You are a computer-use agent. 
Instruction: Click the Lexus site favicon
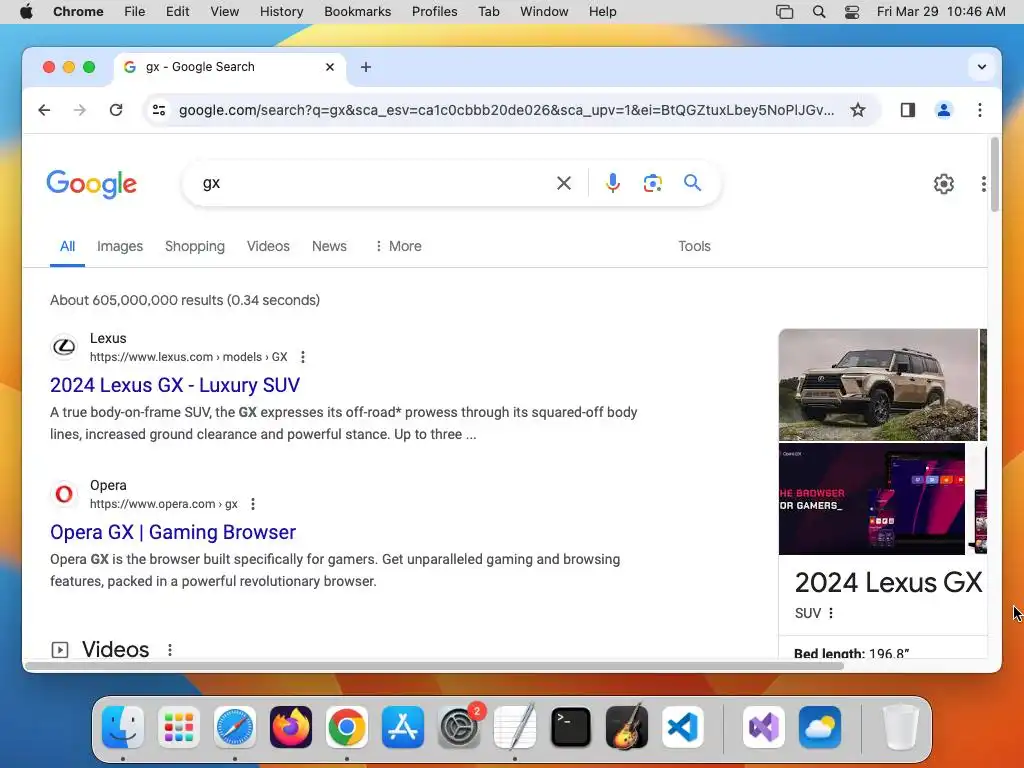pos(64,347)
